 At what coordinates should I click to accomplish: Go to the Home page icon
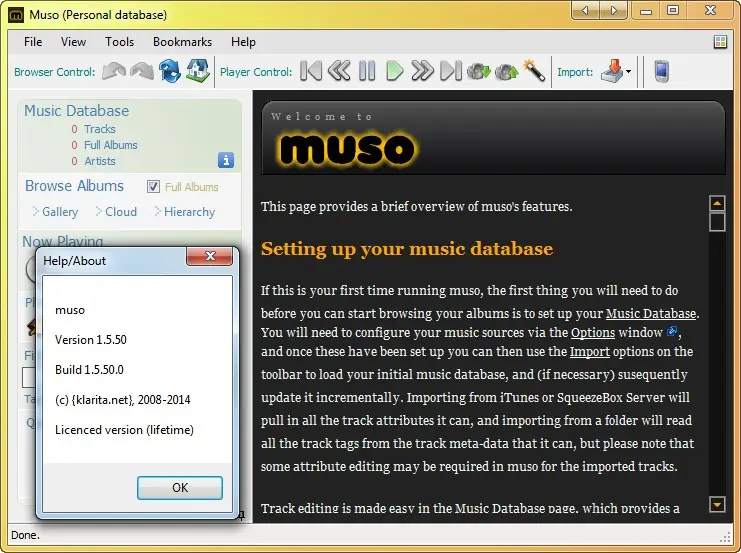(x=198, y=71)
